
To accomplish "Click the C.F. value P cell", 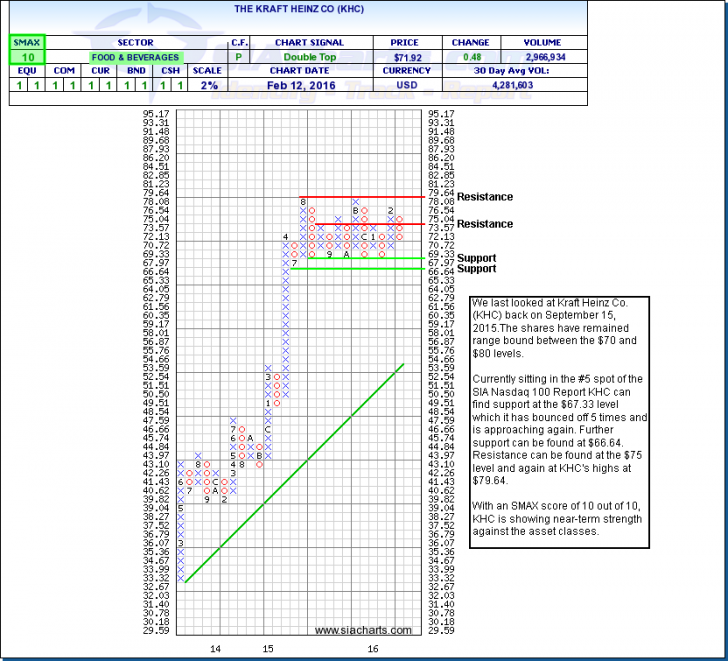I will 240,58.
